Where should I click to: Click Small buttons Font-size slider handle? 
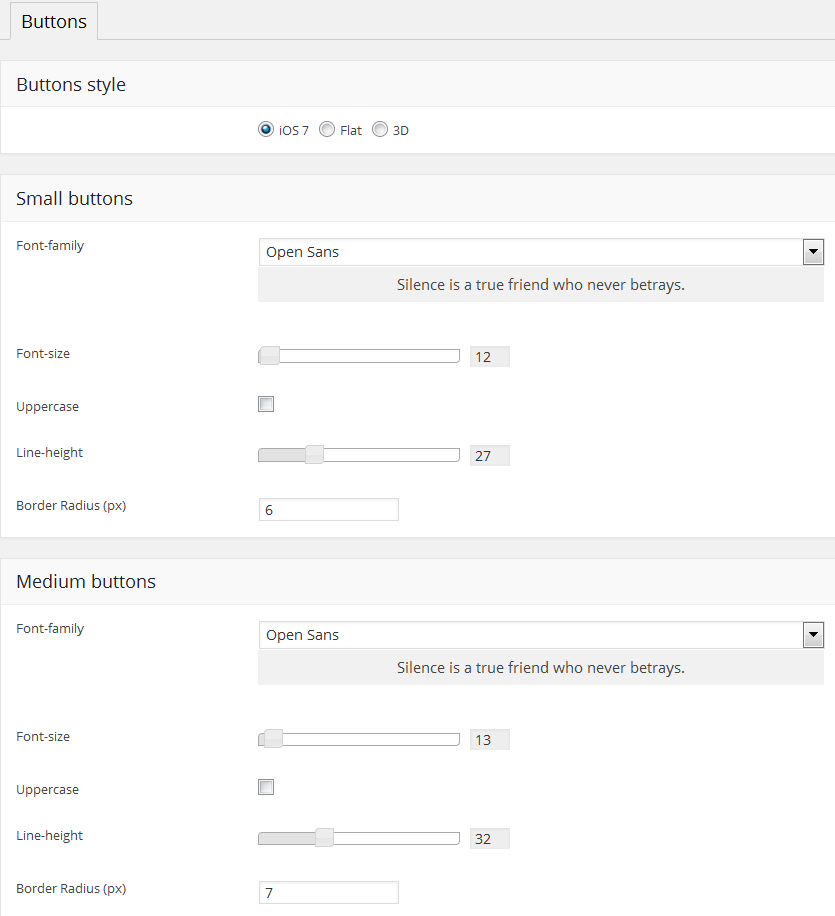point(269,356)
